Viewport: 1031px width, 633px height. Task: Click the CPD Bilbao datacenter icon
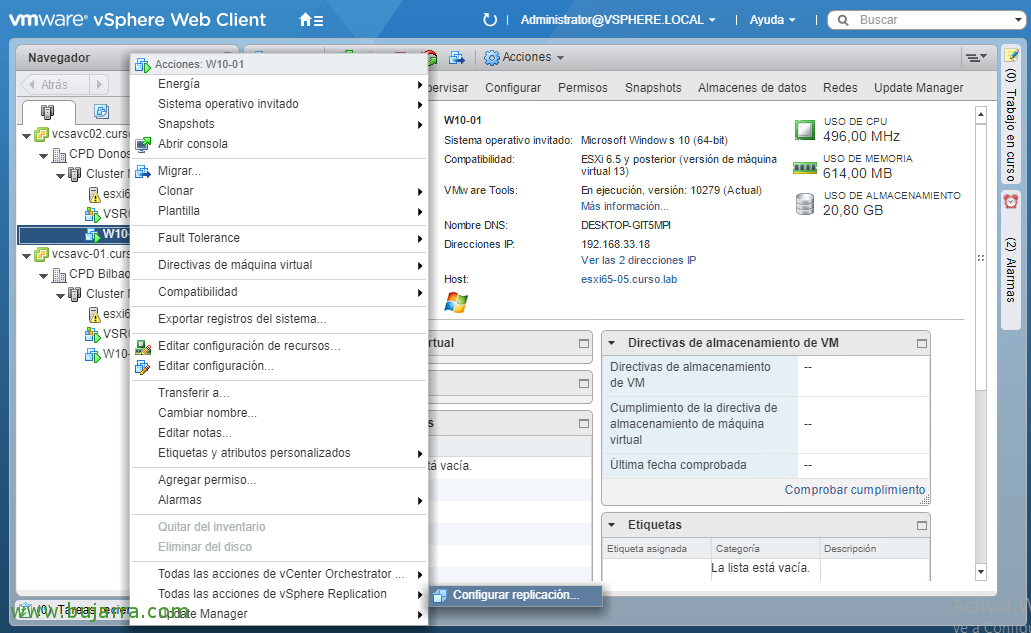(x=59, y=274)
